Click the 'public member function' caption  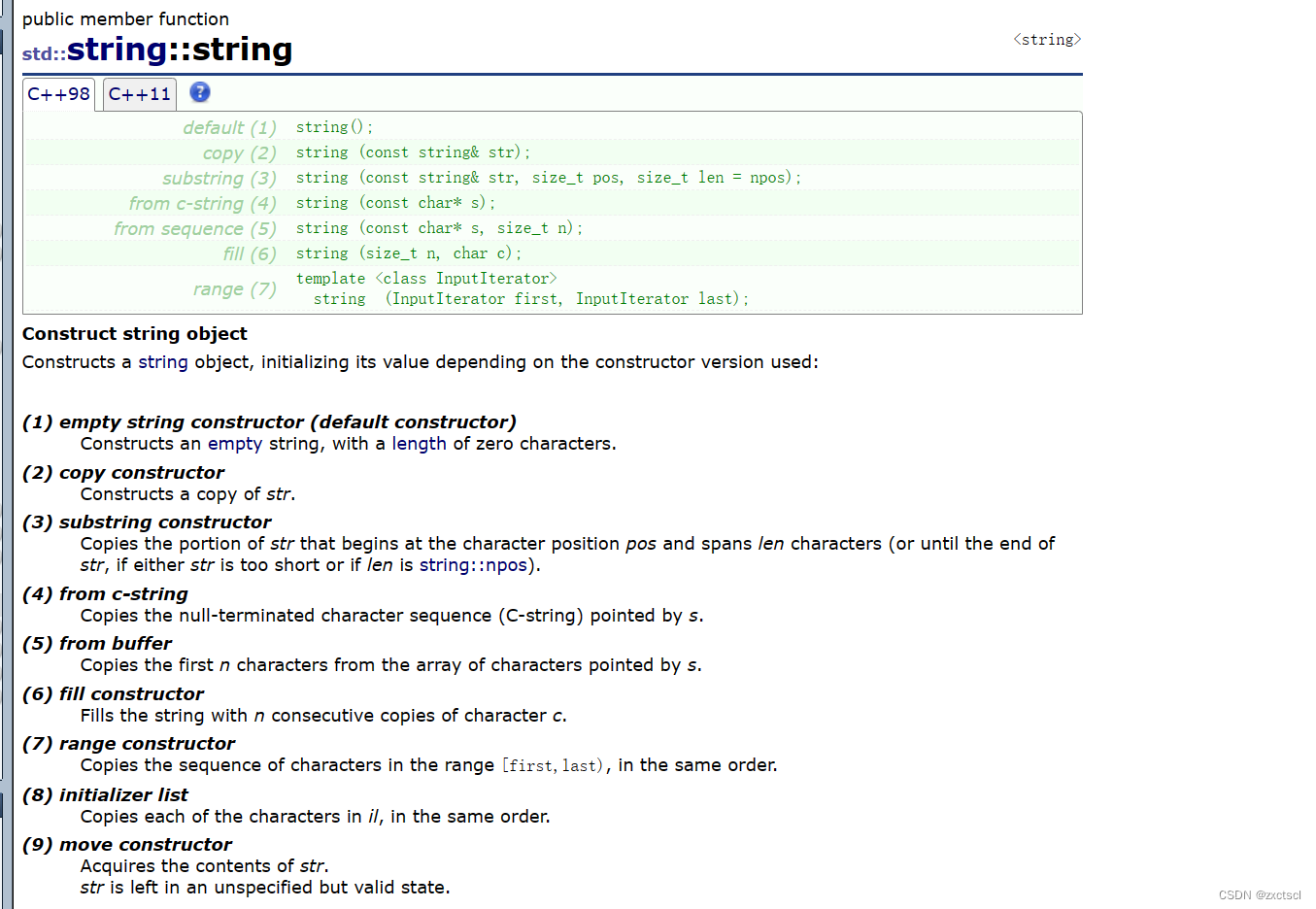tap(126, 19)
